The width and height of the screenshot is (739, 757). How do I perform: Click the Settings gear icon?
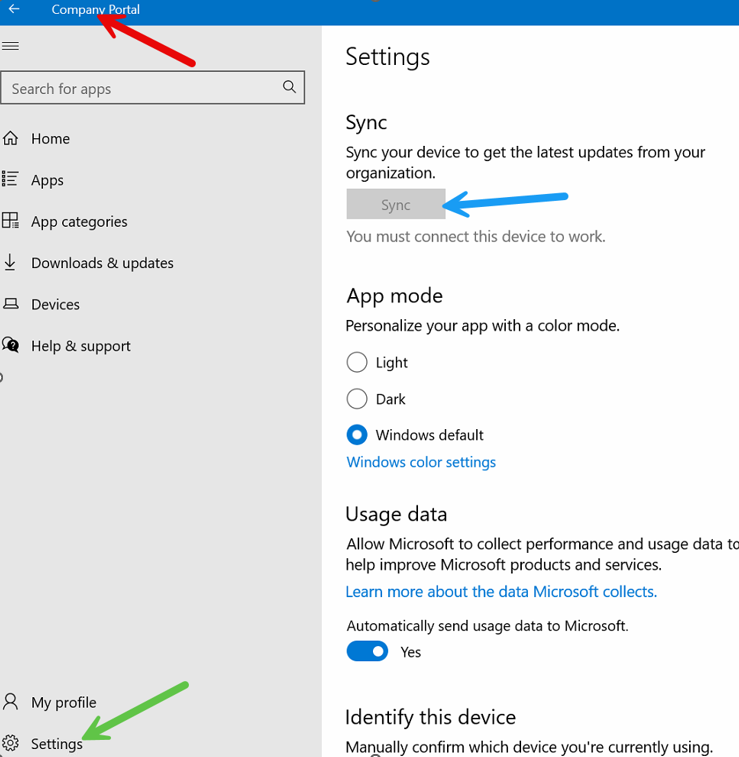click(11, 743)
